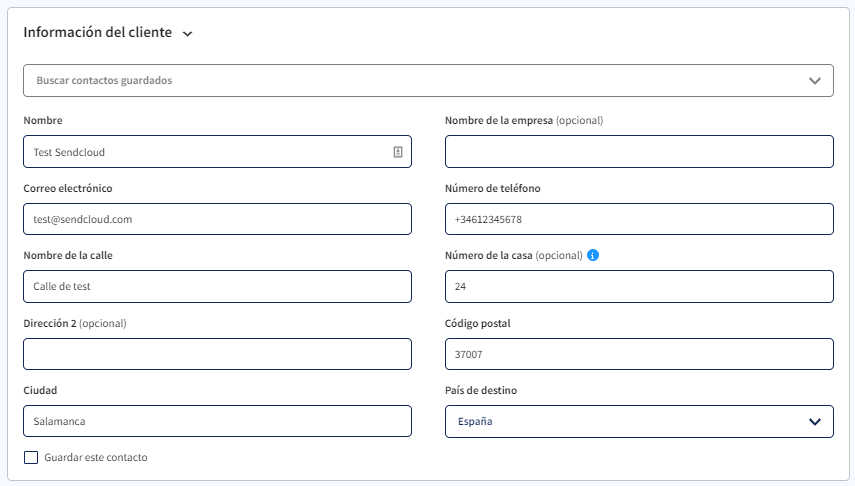Click the Número de teléfono input field
The image size is (855, 486).
[639, 219]
